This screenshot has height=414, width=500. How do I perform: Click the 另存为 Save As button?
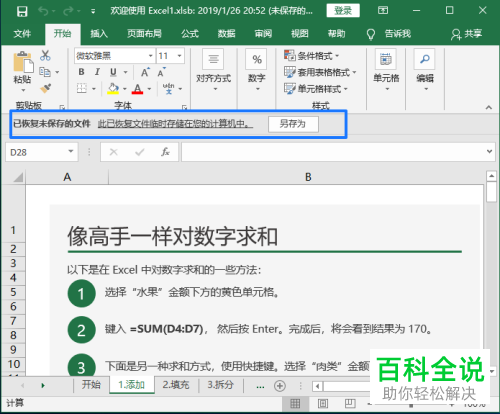click(293, 124)
